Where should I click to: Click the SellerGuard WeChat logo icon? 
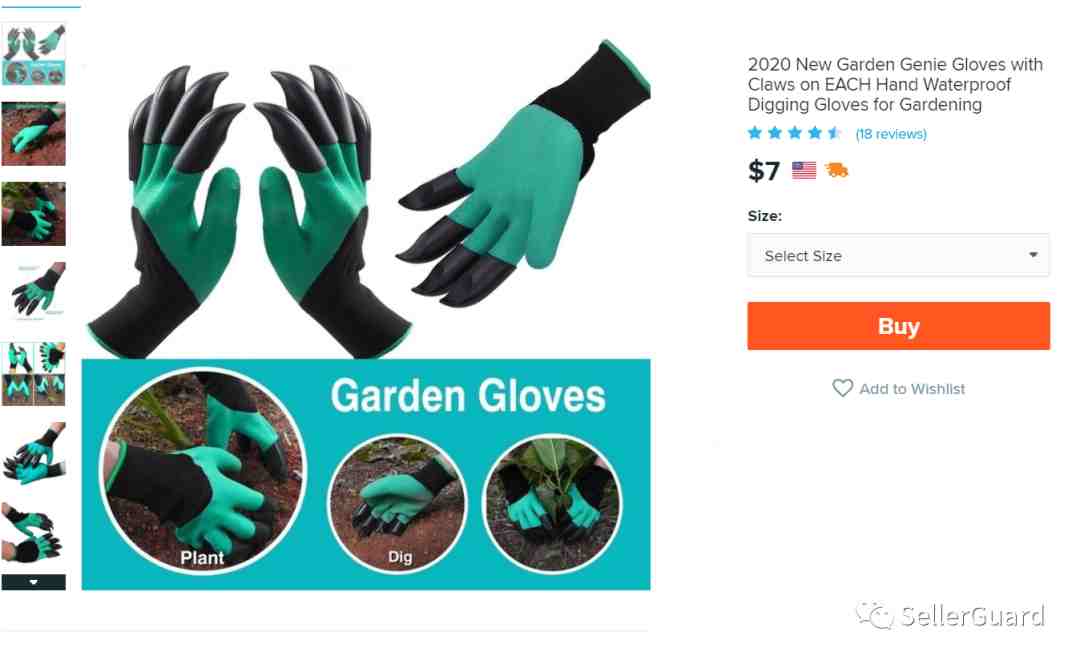pyautogui.click(x=874, y=615)
